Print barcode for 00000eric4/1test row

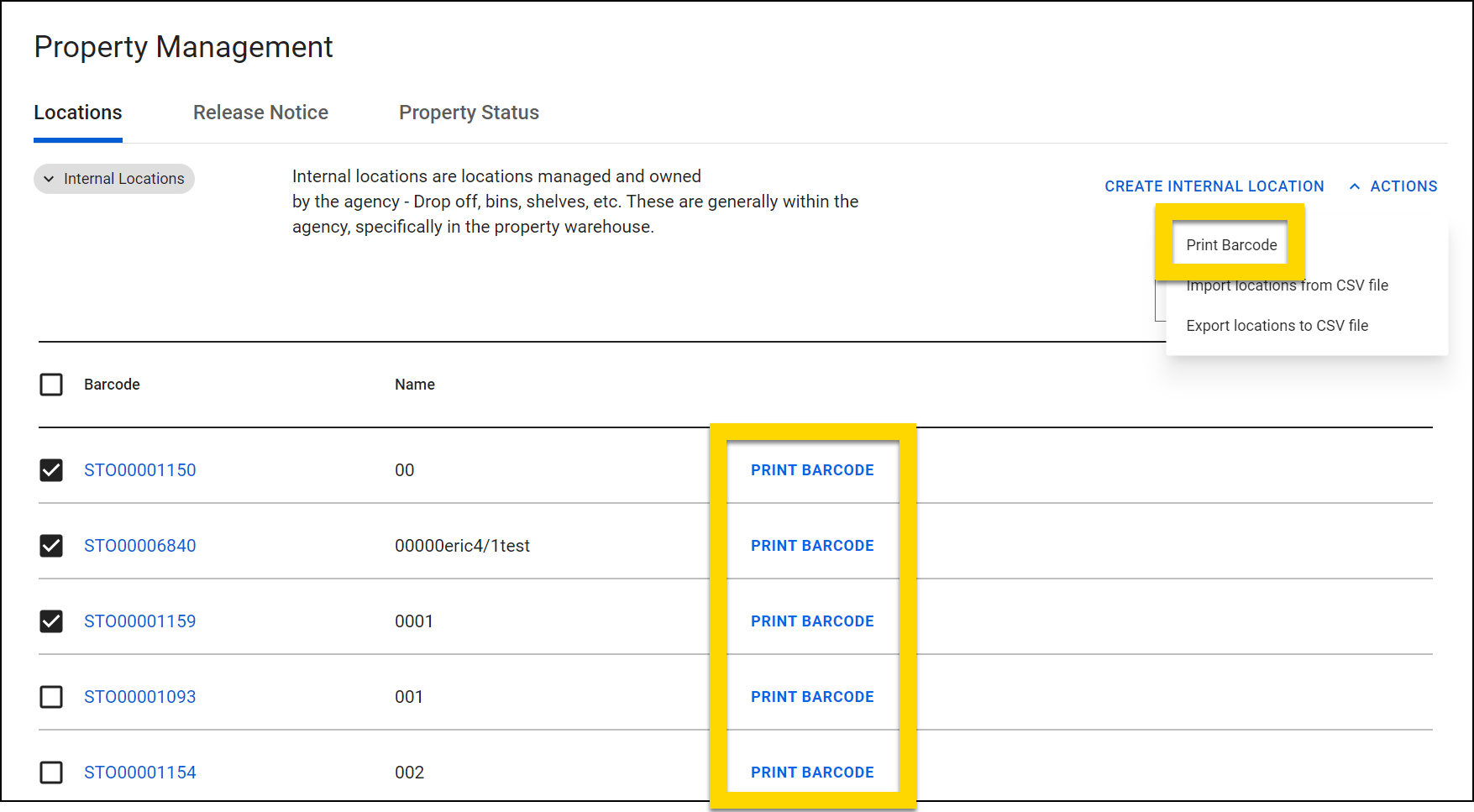point(812,546)
